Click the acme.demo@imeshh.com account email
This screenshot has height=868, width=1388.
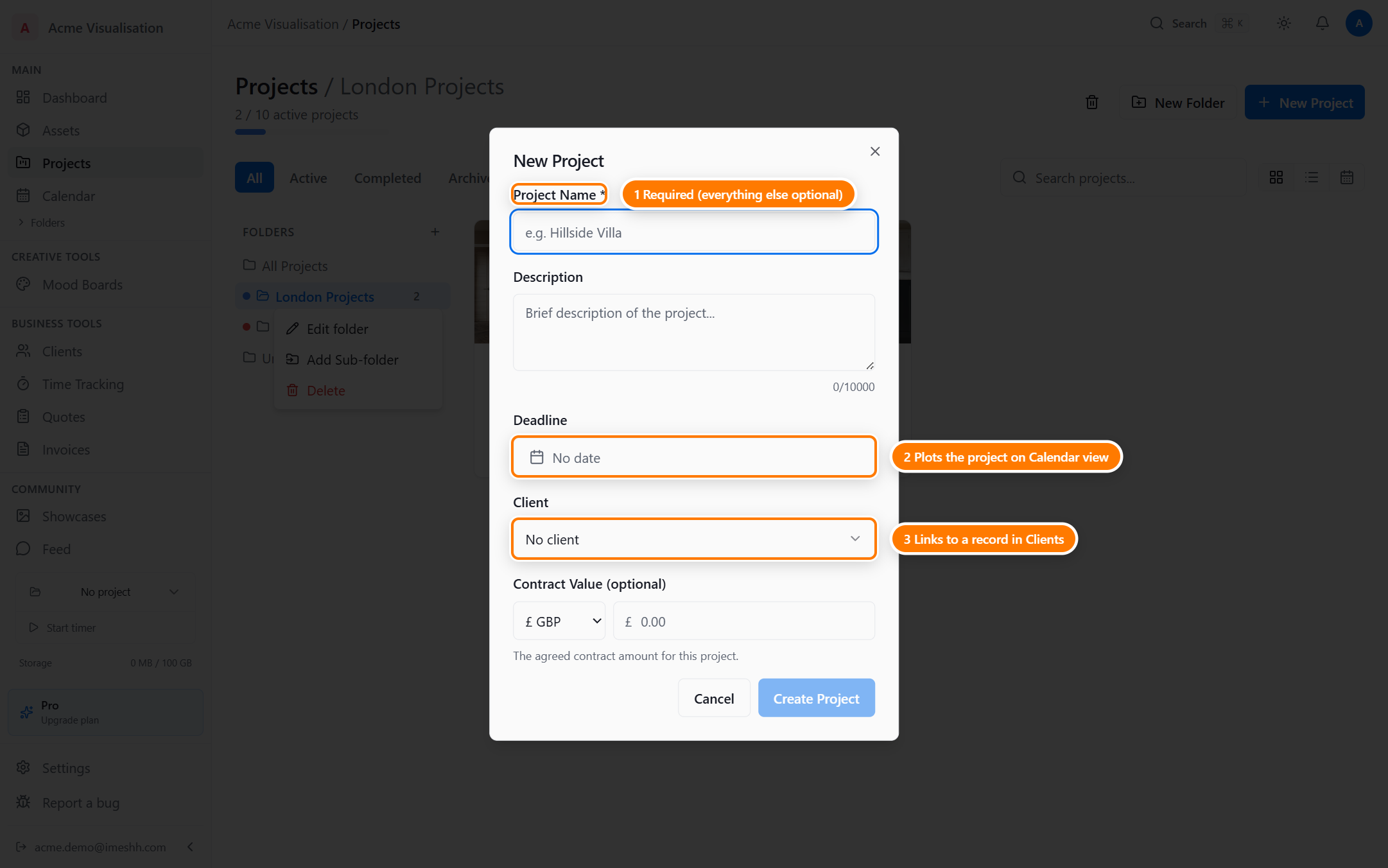coord(100,847)
